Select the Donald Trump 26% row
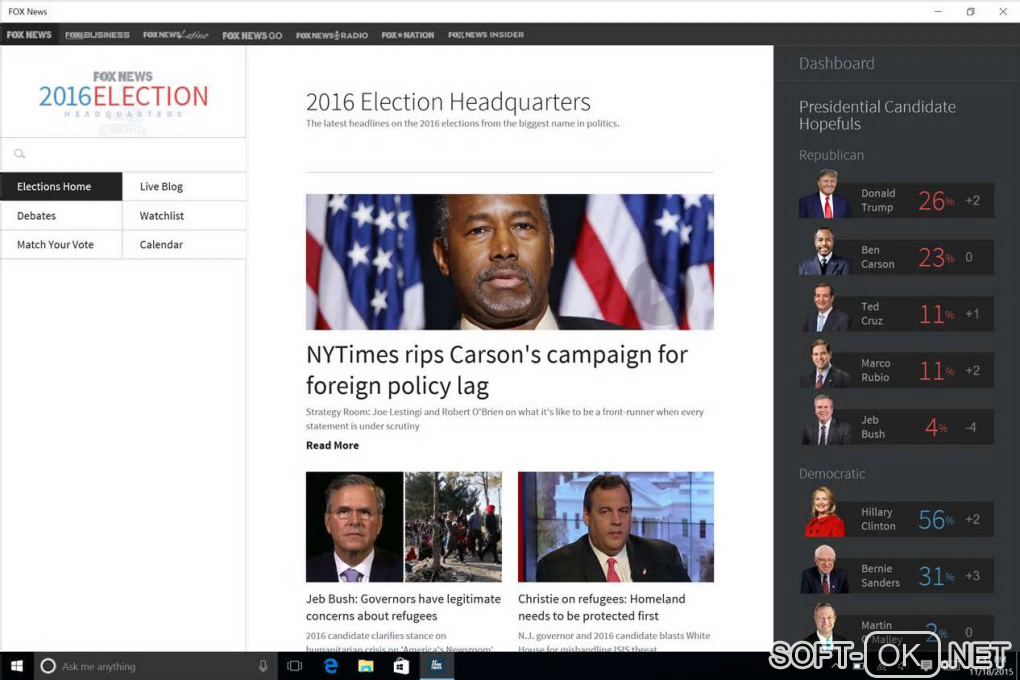The height and width of the screenshot is (680, 1020). click(x=896, y=200)
